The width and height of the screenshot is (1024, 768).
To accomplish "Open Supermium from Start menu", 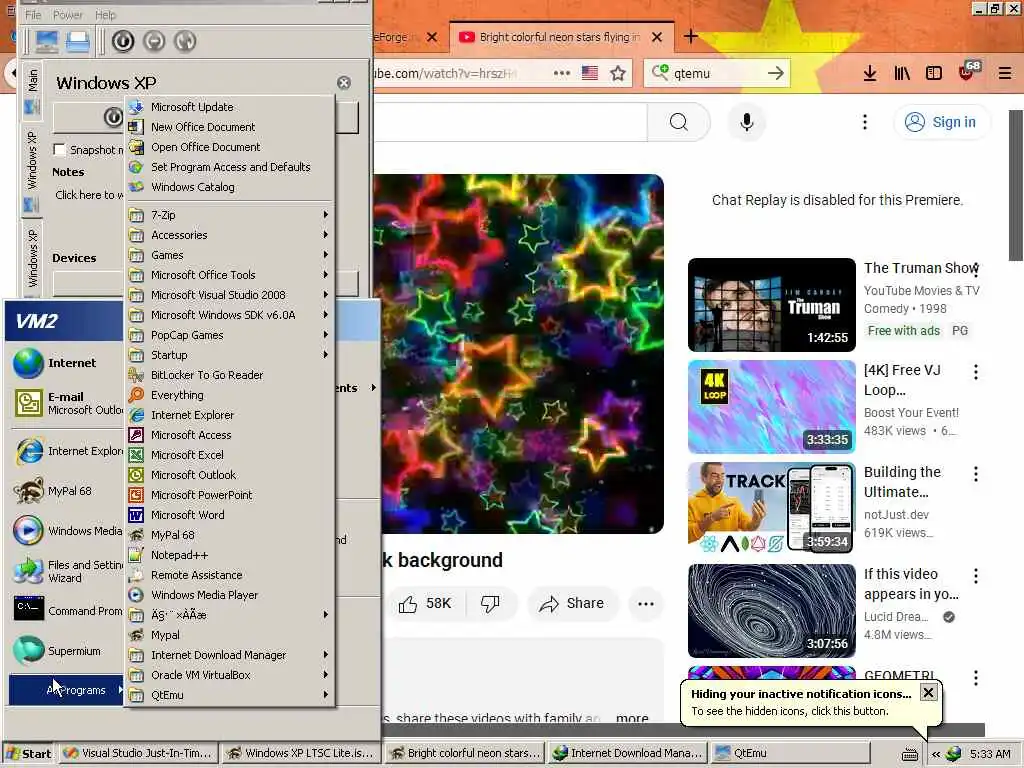I will coord(65,650).
